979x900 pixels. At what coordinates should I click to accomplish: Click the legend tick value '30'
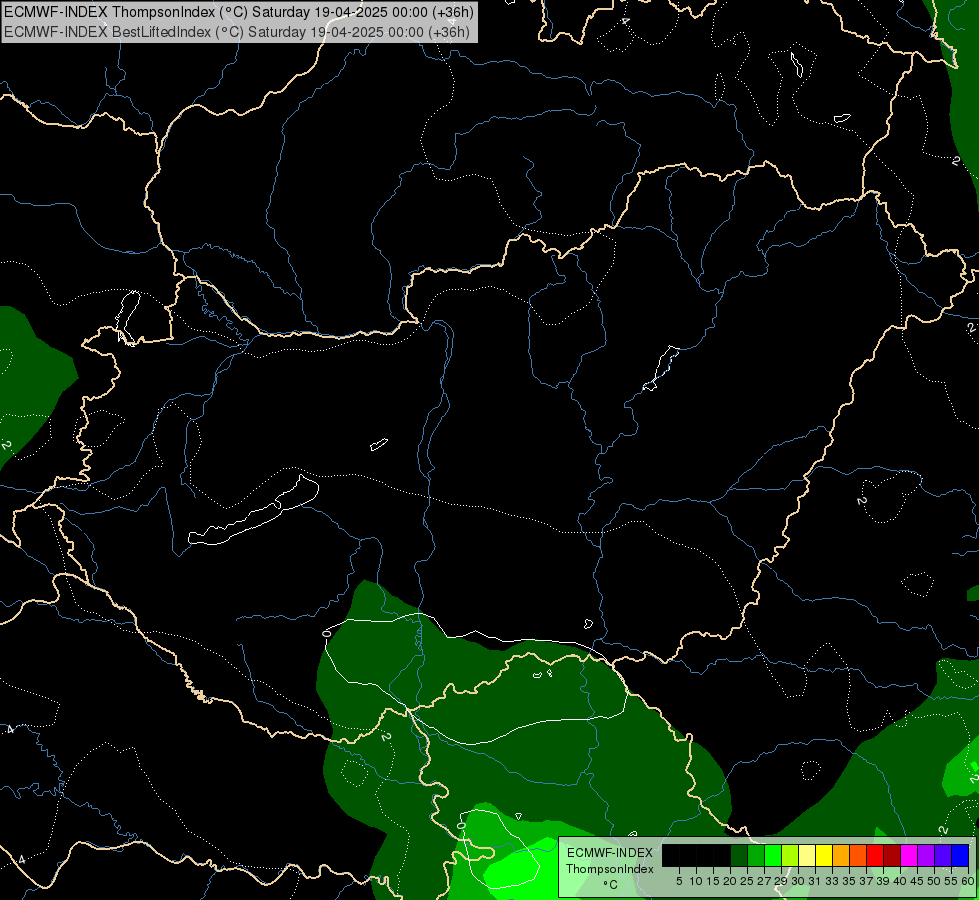[798, 881]
